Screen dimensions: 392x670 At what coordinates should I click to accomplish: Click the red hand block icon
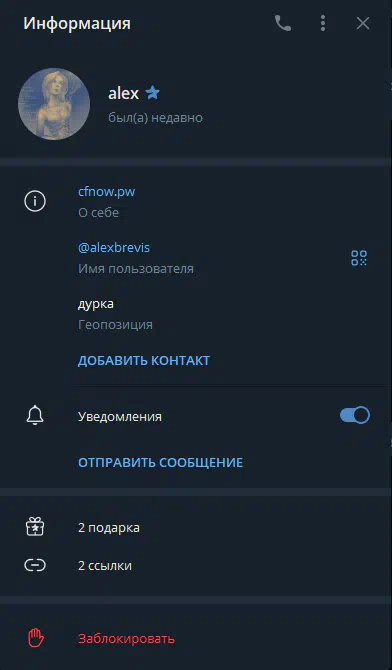(36, 638)
